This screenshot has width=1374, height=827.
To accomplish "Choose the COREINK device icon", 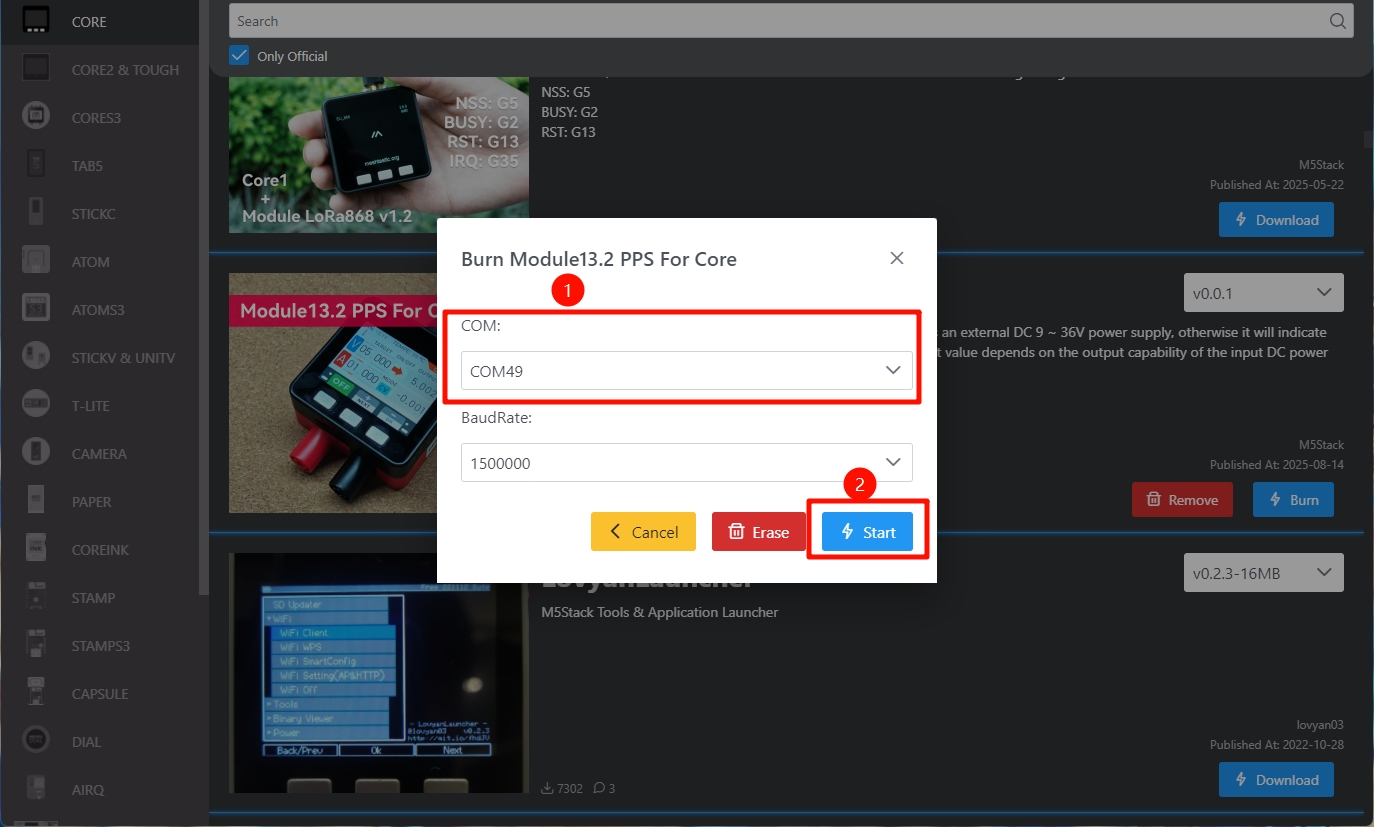I will pos(36,549).
